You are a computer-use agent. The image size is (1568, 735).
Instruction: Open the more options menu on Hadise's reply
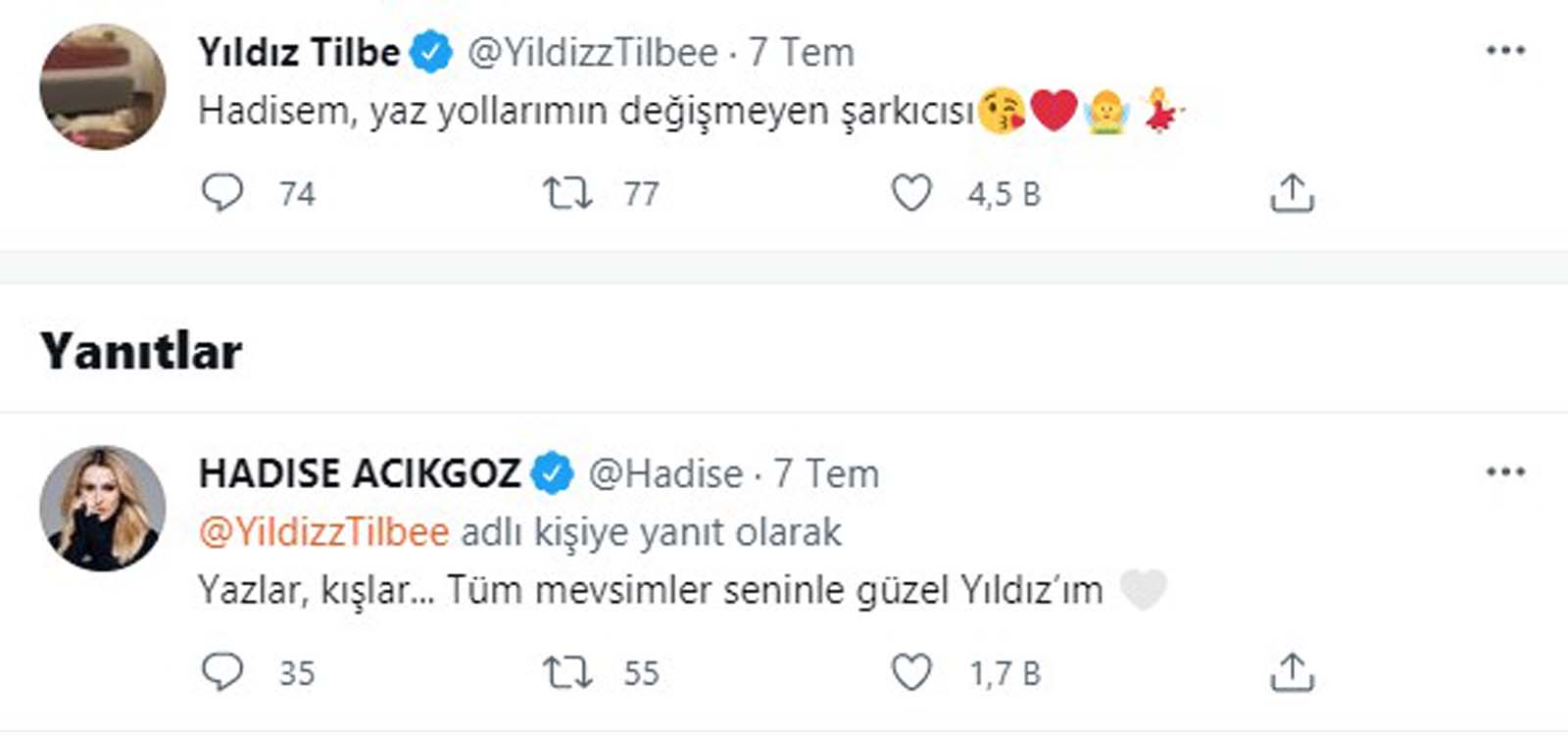(x=1505, y=472)
